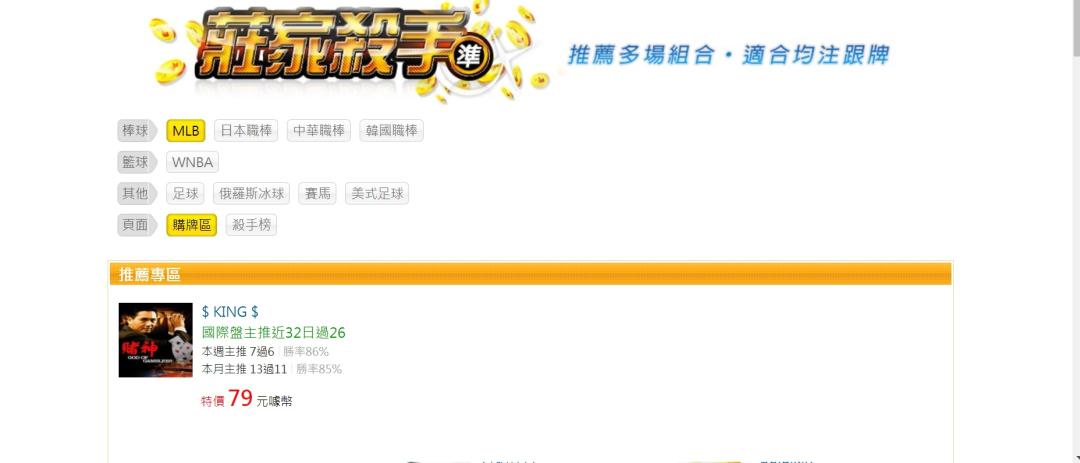1080x463 pixels.
Task: Select the 俄羅斯冰球 category button
Action: (251, 194)
